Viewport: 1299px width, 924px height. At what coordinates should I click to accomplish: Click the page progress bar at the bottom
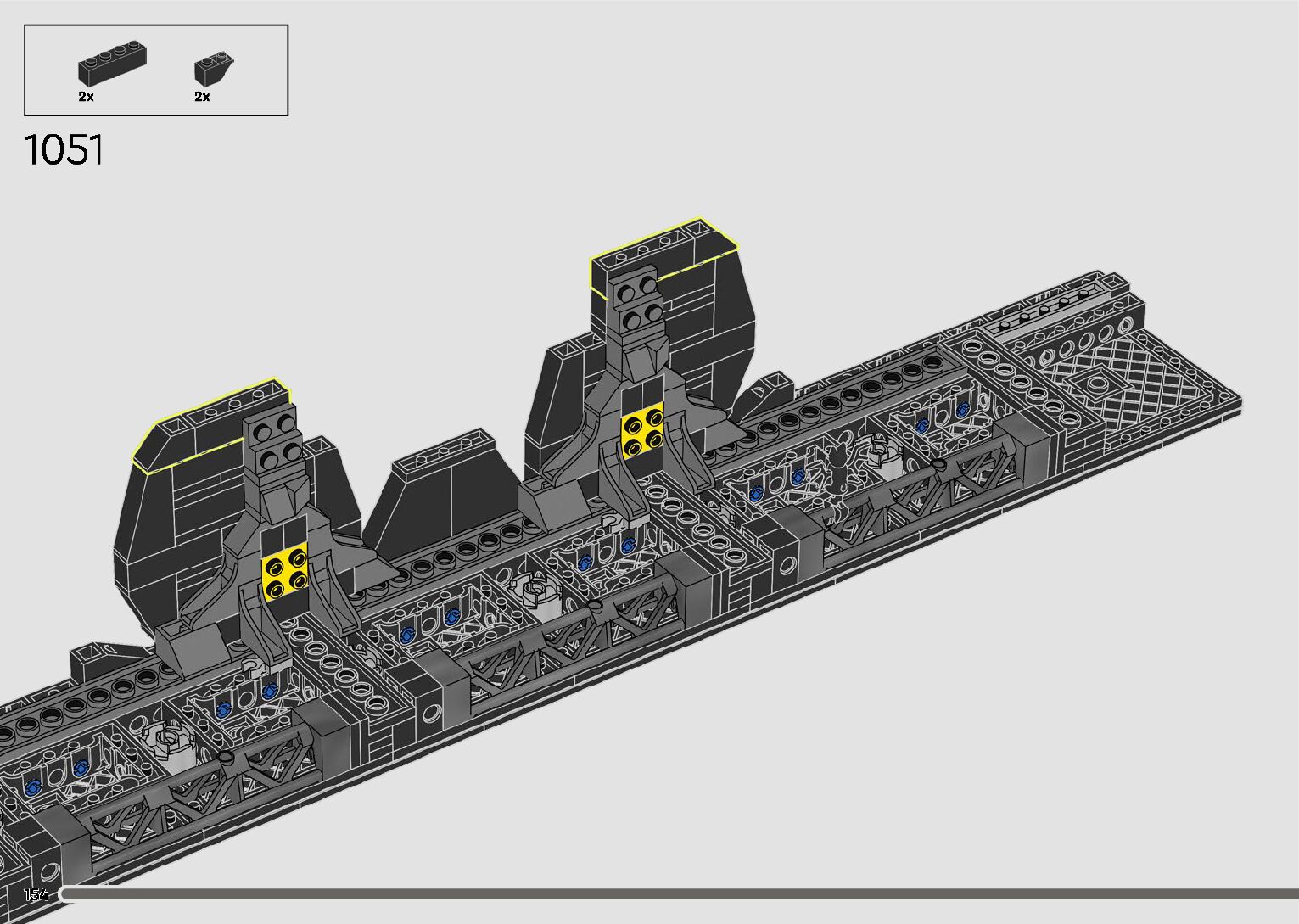click(x=679, y=893)
